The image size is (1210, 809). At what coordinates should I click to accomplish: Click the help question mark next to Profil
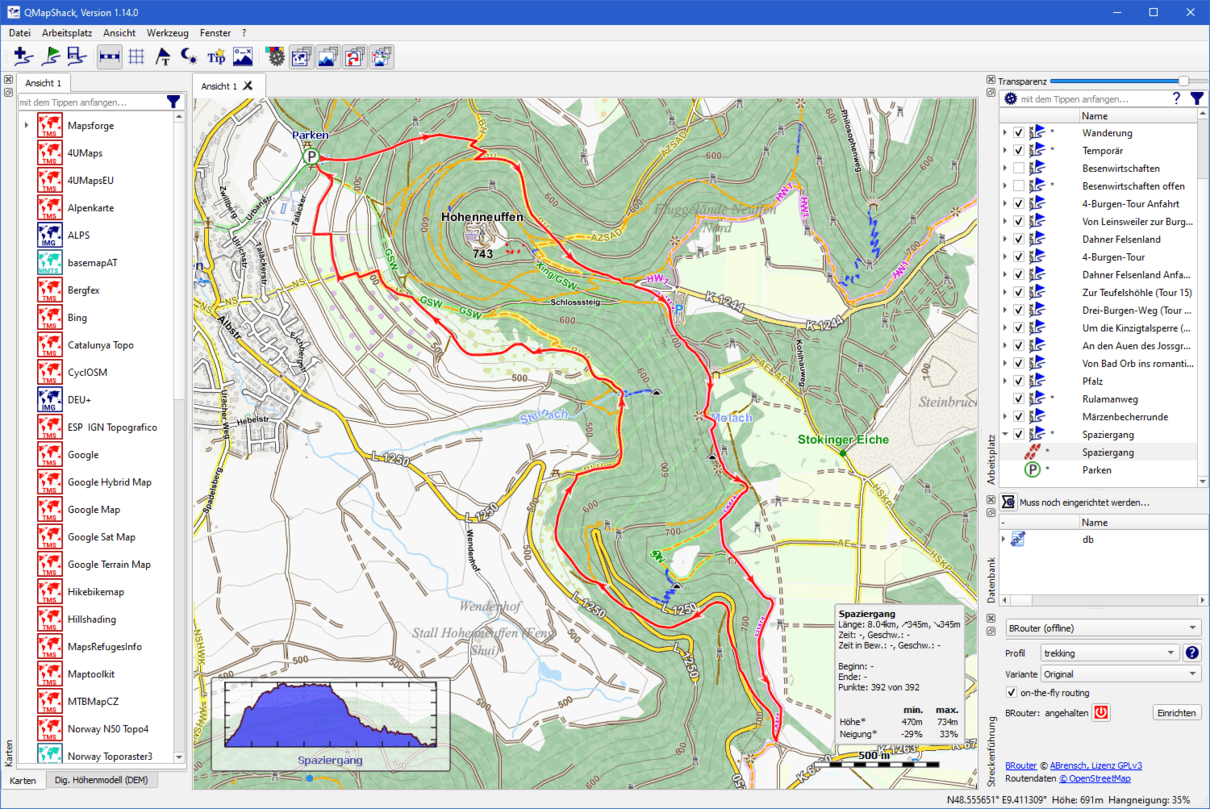coord(1192,653)
